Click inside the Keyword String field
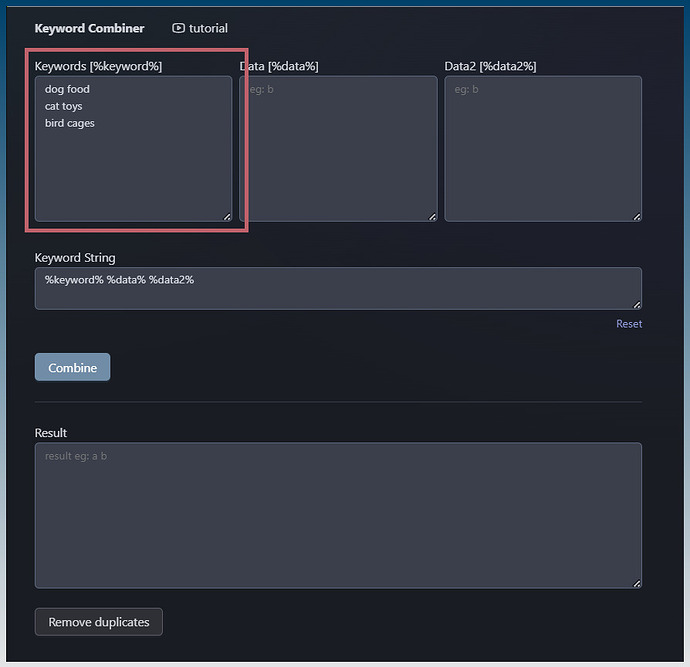This screenshot has height=667, width=690. pyautogui.click(x=338, y=288)
